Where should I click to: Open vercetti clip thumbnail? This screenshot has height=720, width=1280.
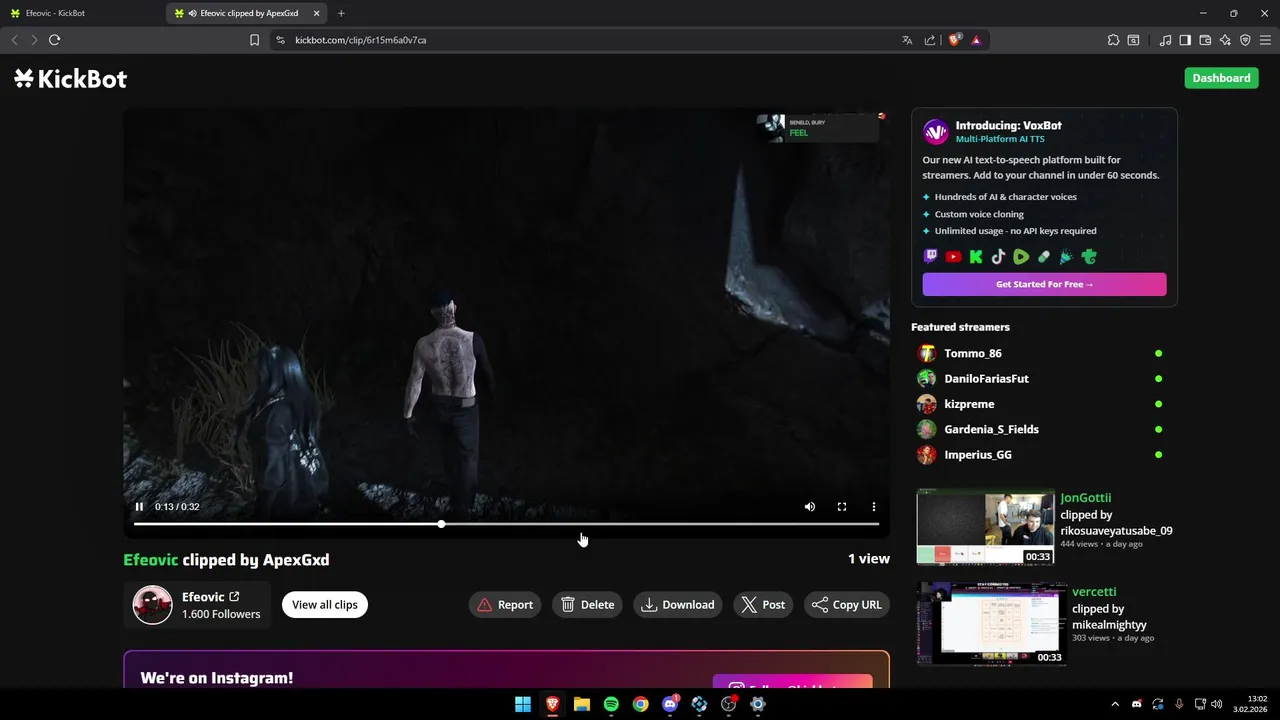point(992,624)
